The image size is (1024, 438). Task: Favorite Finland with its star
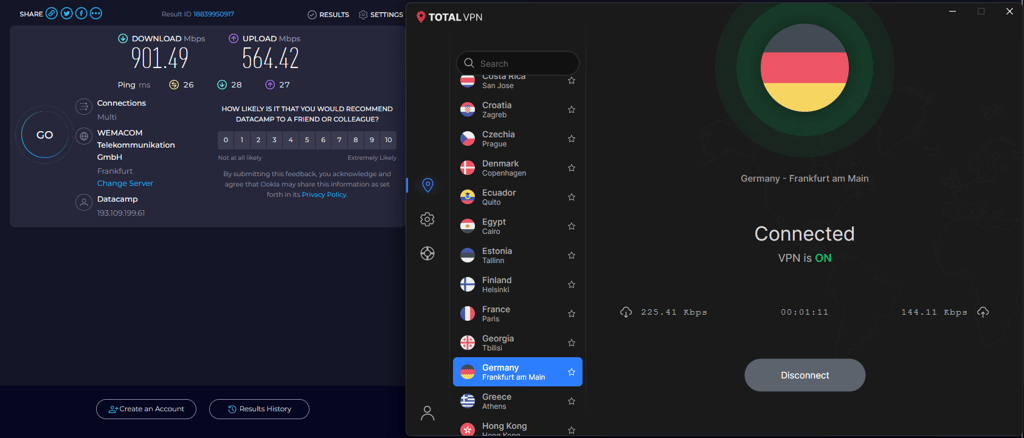pyautogui.click(x=571, y=285)
